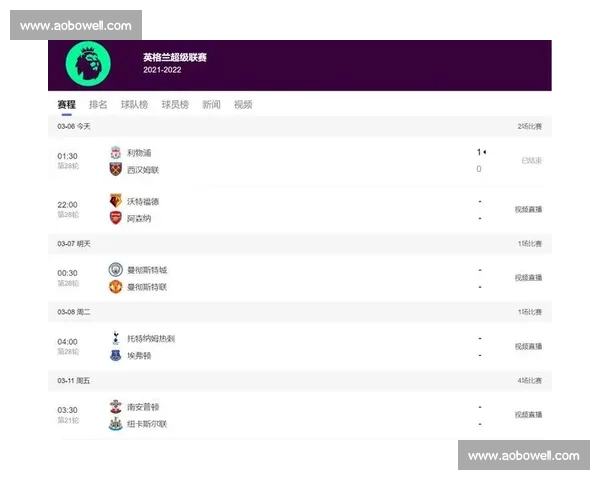Open 视频直播 for Tottenham vs Everton
The width and height of the screenshot is (600, 480).
point(528,346)
